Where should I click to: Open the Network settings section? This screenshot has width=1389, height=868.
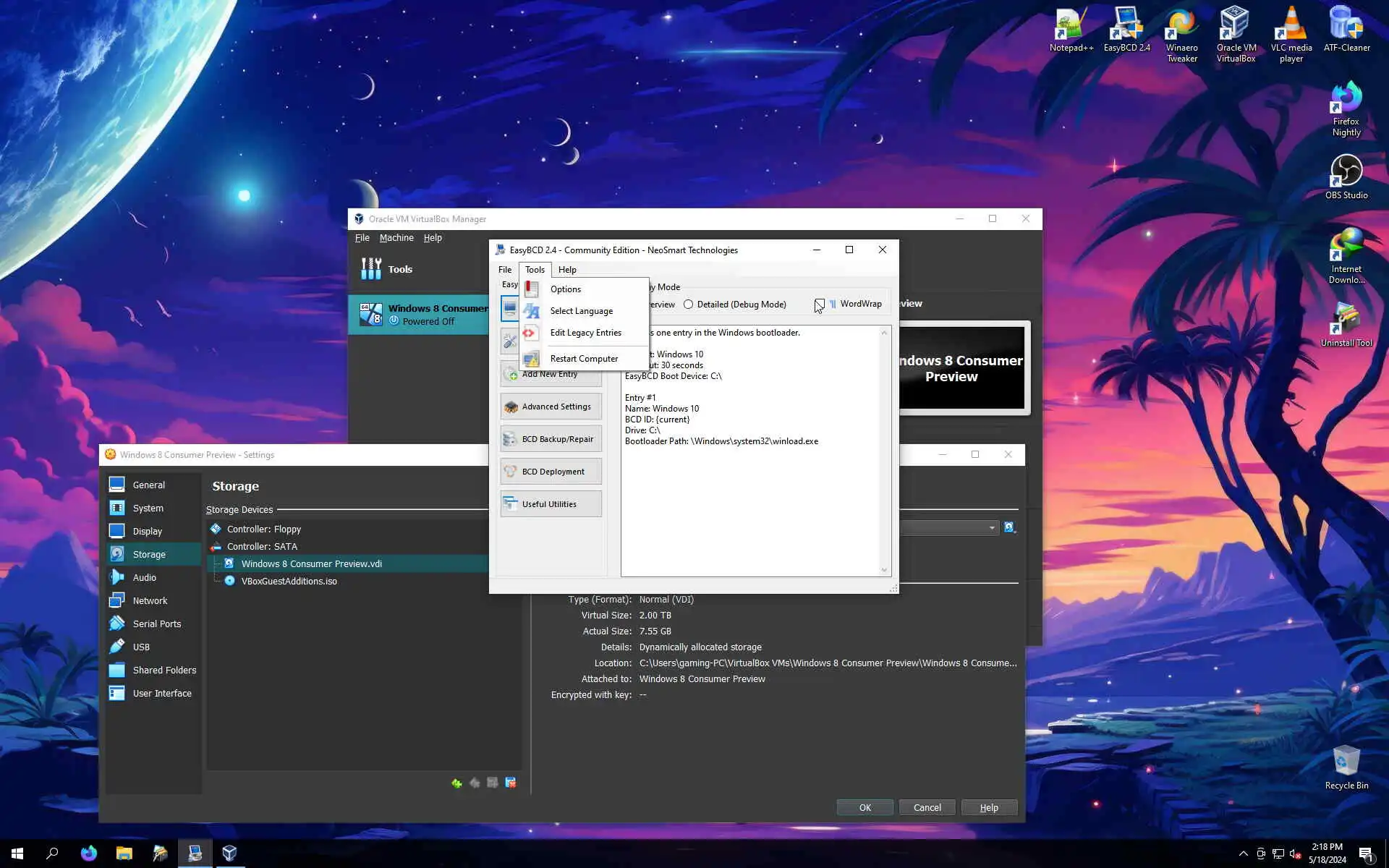(150, 600)
